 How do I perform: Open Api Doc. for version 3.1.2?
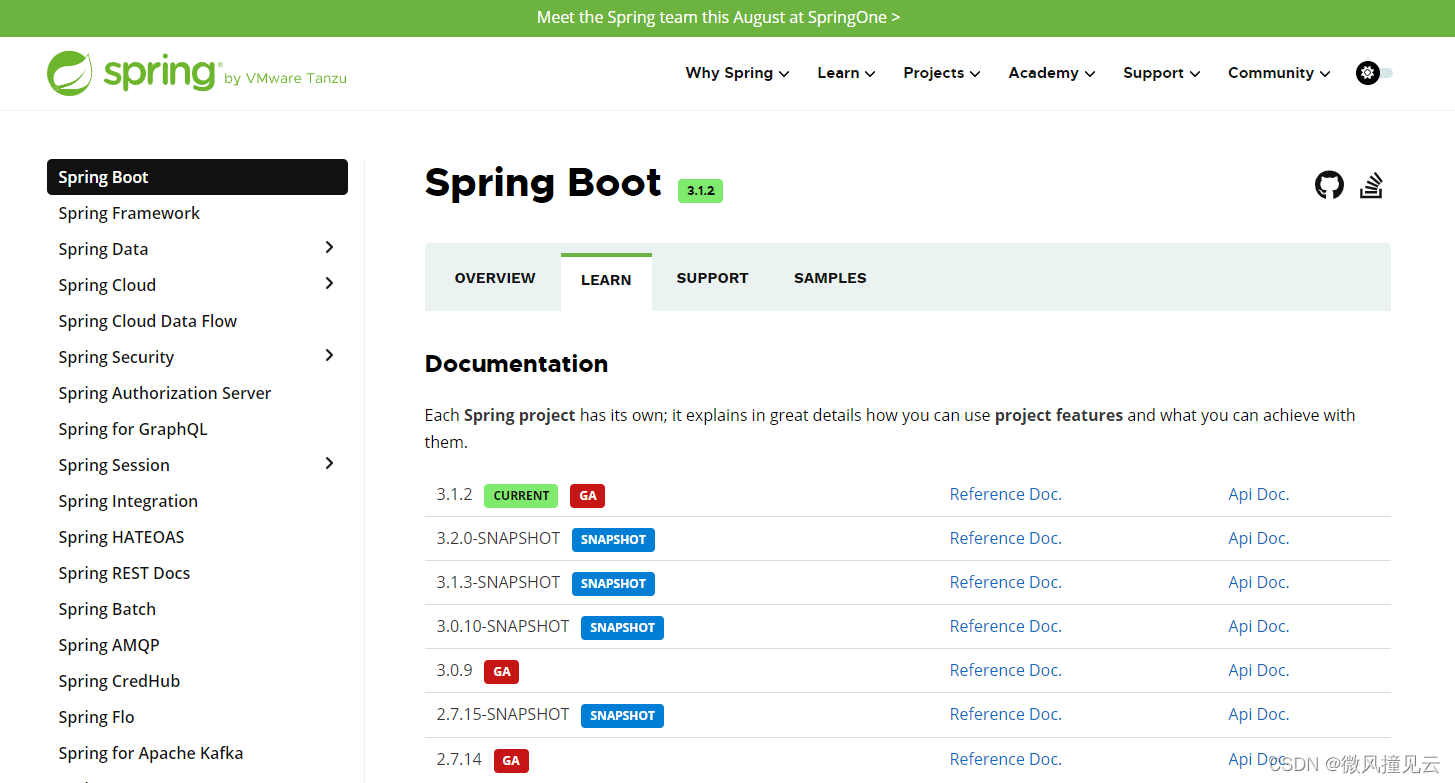pos(1258,494)
